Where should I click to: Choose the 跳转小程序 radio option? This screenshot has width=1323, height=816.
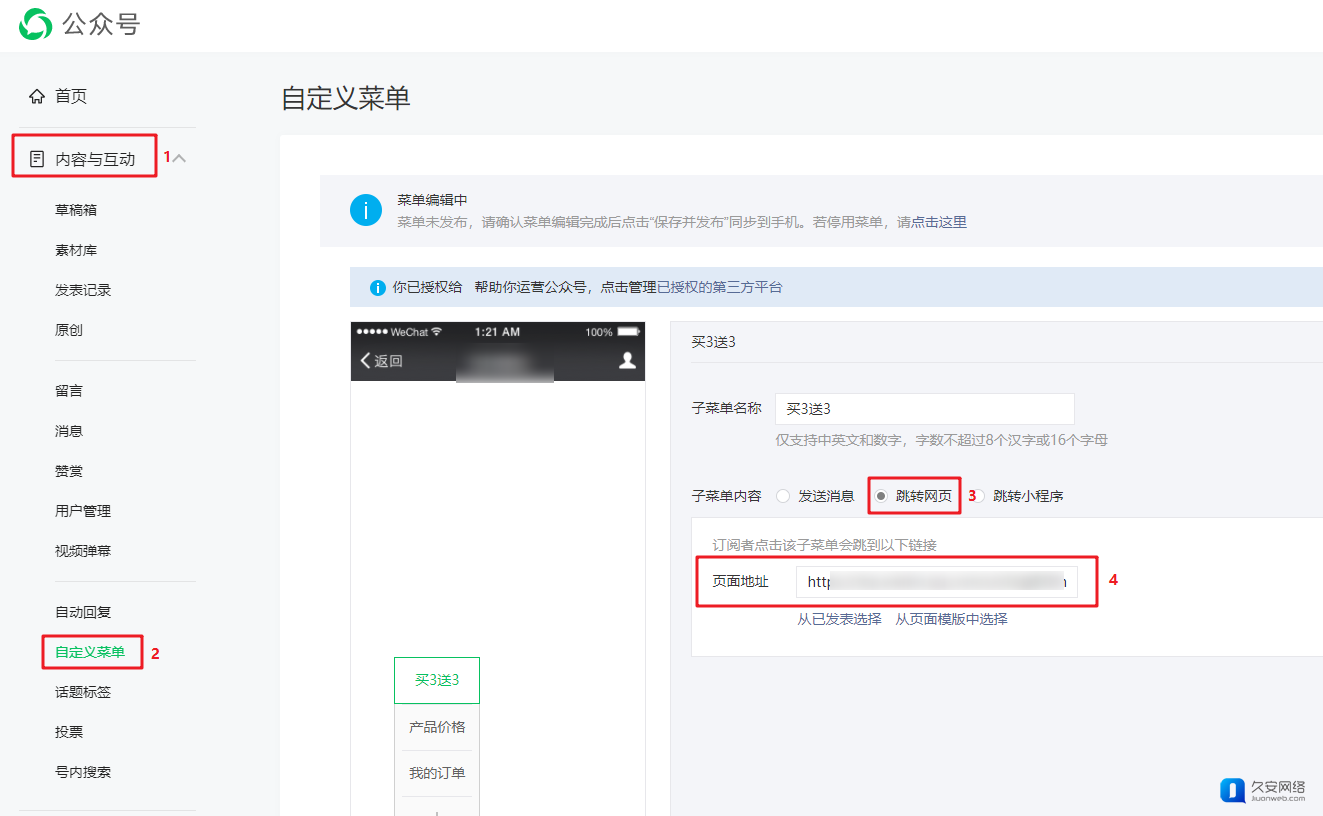[977, 496]
